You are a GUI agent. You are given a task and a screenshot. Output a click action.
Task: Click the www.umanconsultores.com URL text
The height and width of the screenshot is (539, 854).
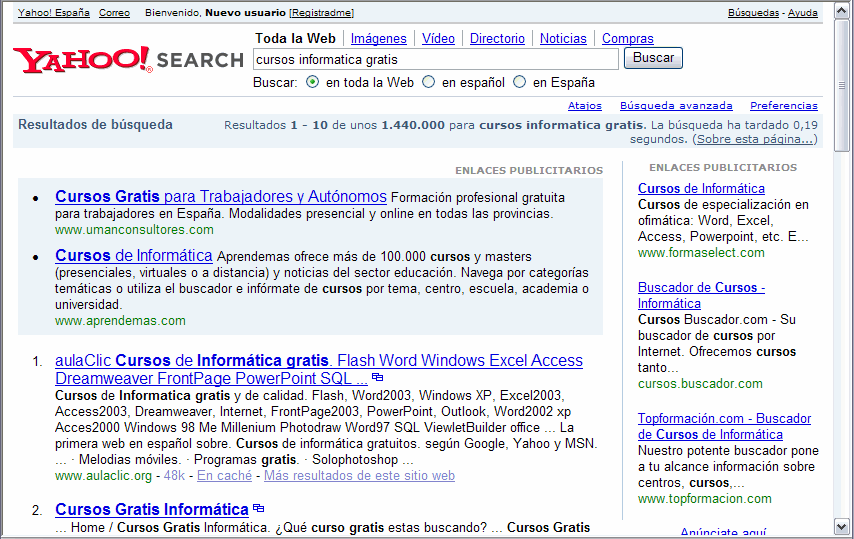point(134,230)
